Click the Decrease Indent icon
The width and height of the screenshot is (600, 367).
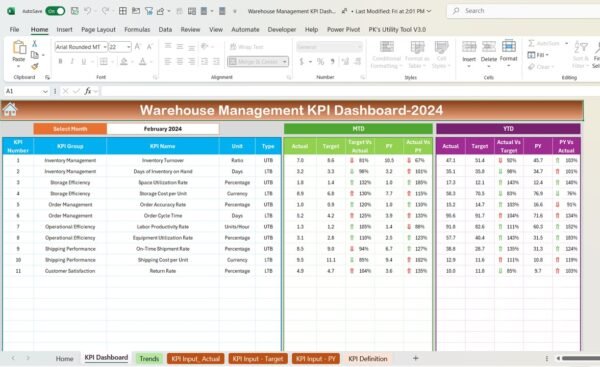[x=204, y=61]
